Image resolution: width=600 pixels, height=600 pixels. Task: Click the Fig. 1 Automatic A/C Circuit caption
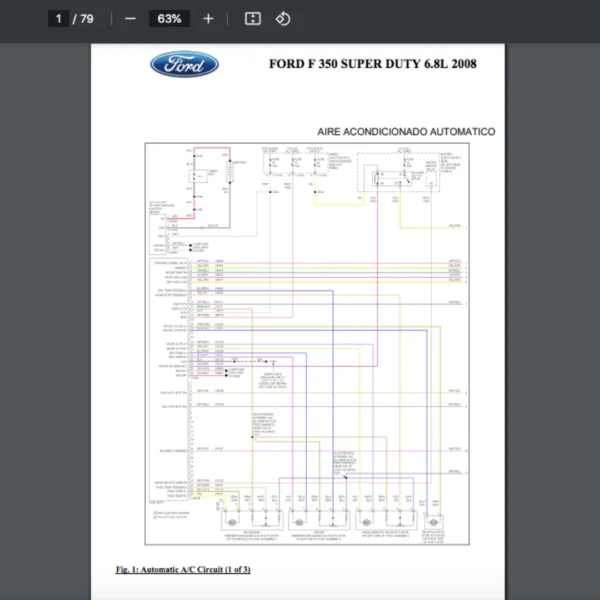click(182, 570)
